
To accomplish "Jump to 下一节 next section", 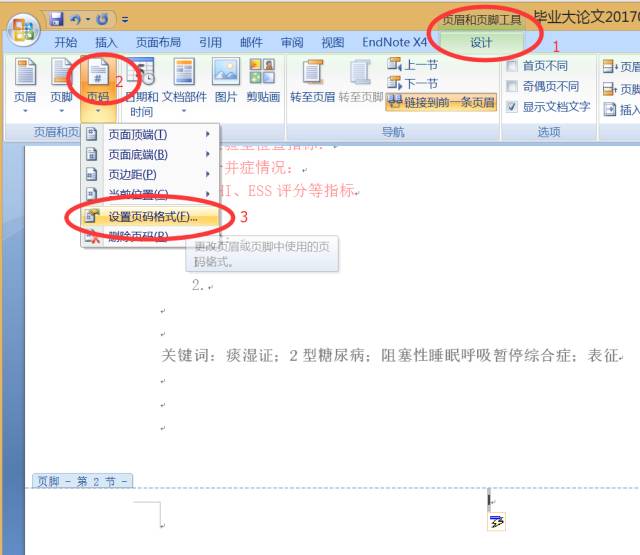I will [x=412, y=83].
